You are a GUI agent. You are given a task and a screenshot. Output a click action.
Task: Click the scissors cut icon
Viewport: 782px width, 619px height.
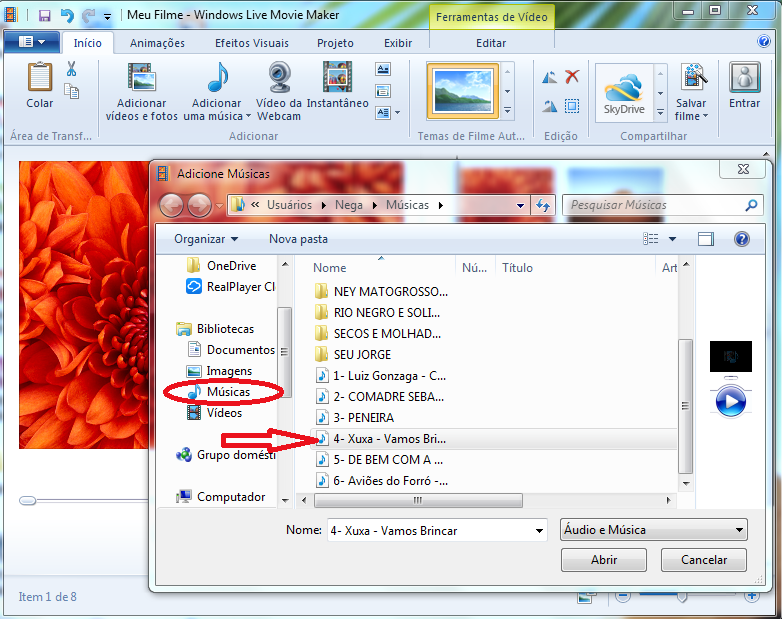tap(72, 69)
